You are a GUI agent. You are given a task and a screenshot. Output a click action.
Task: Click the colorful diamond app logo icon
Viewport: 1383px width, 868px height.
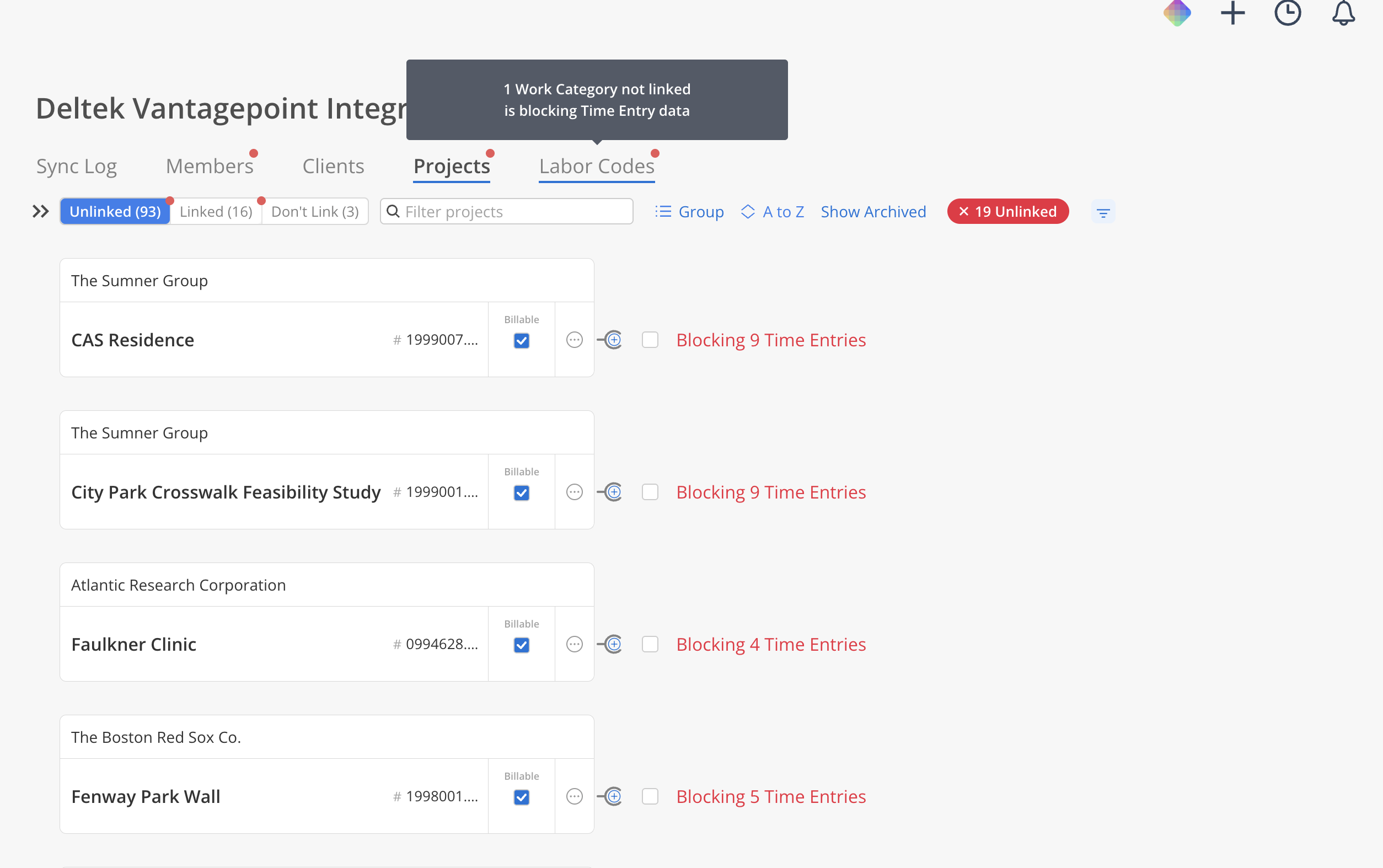click(1177, 13)
